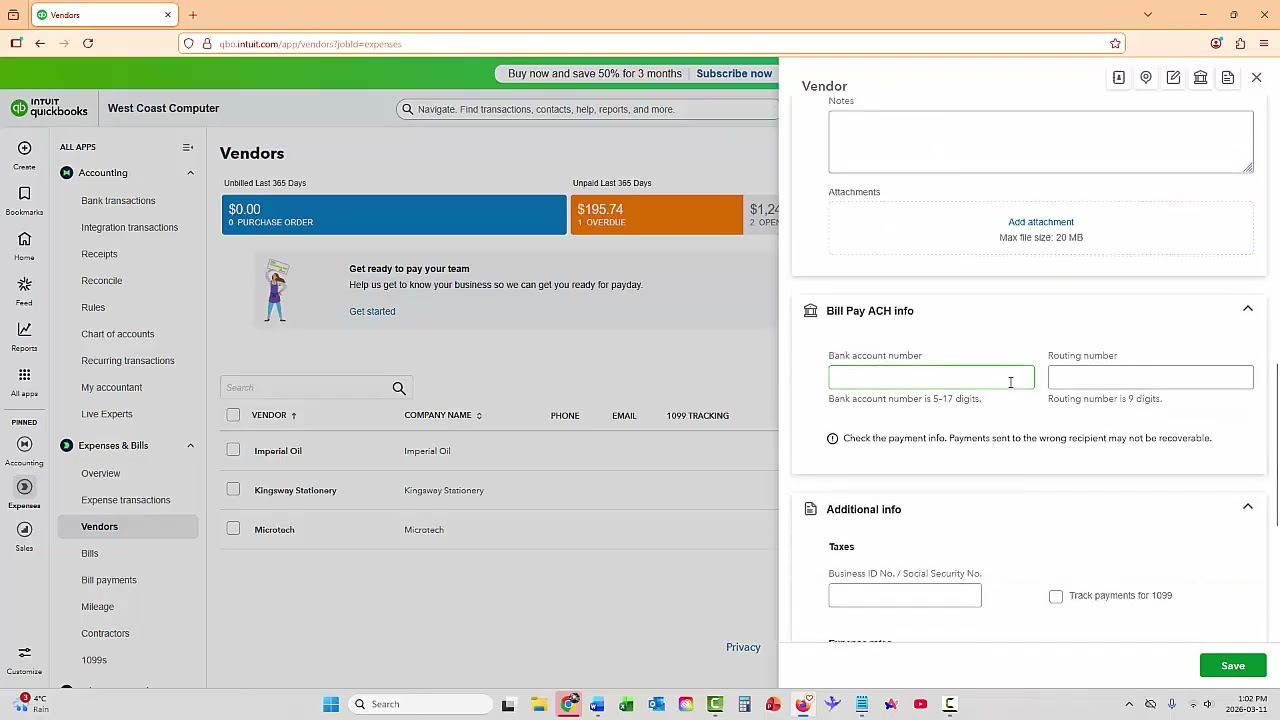Click the Bank account number field
This screenshot has width=1280, height=720.
tap(931, 377)
